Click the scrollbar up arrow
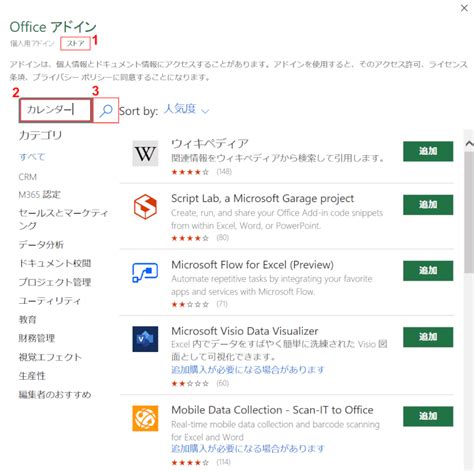 [x=469, y=143]
